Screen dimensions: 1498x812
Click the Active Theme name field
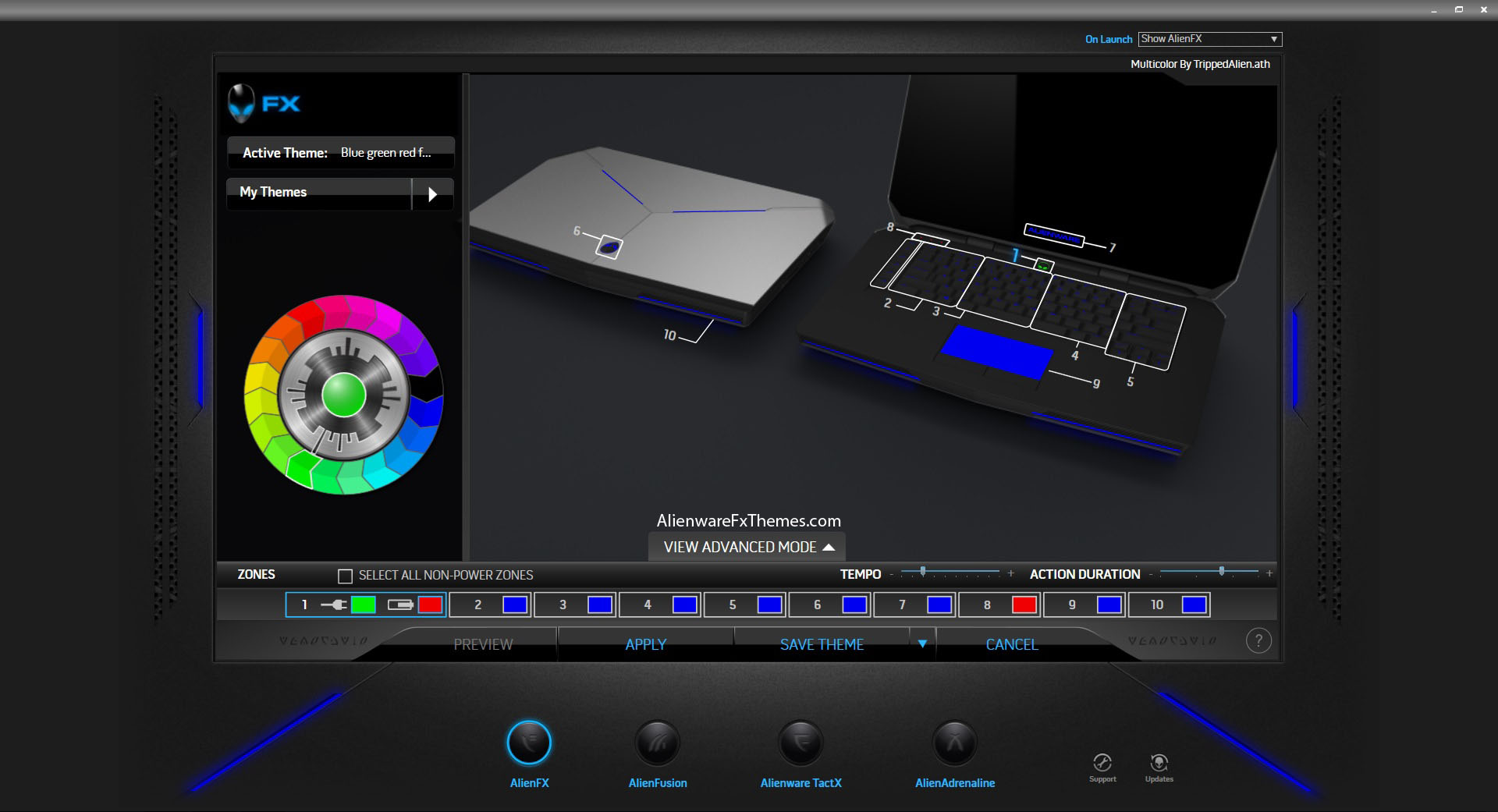(340, 153)
